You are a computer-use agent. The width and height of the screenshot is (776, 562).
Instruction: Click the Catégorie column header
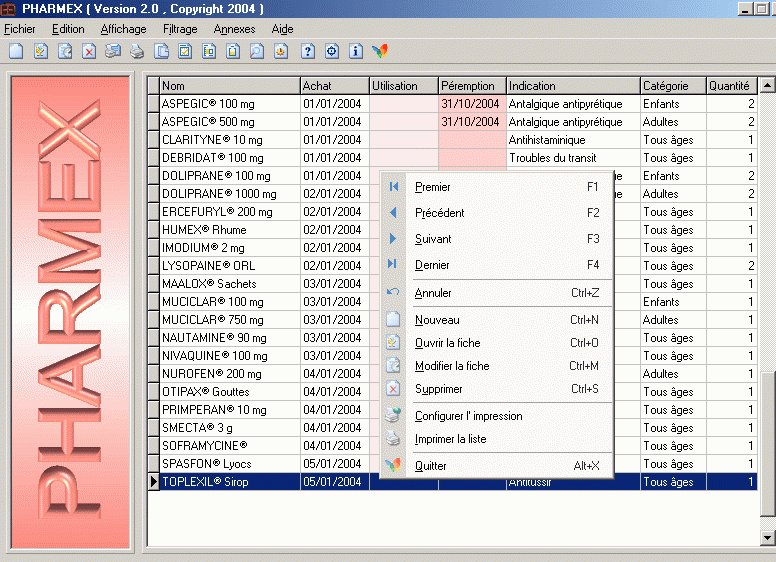click(674, 86)
